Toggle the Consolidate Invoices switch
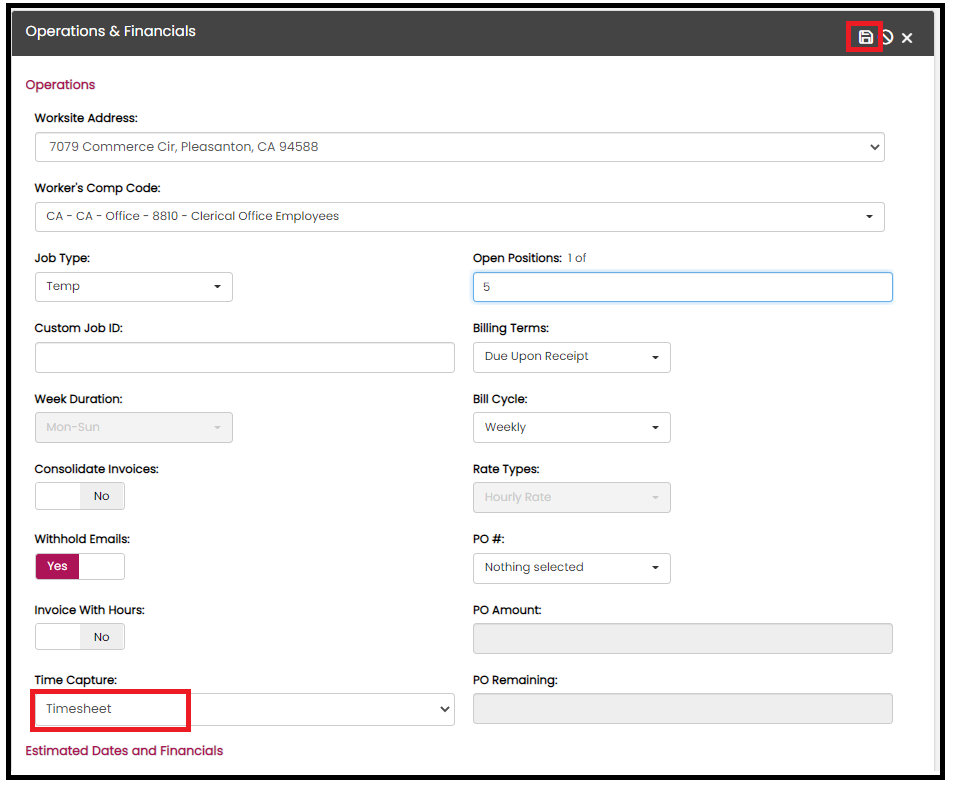This screenshot has width=953, height=787. coord(80,496)
